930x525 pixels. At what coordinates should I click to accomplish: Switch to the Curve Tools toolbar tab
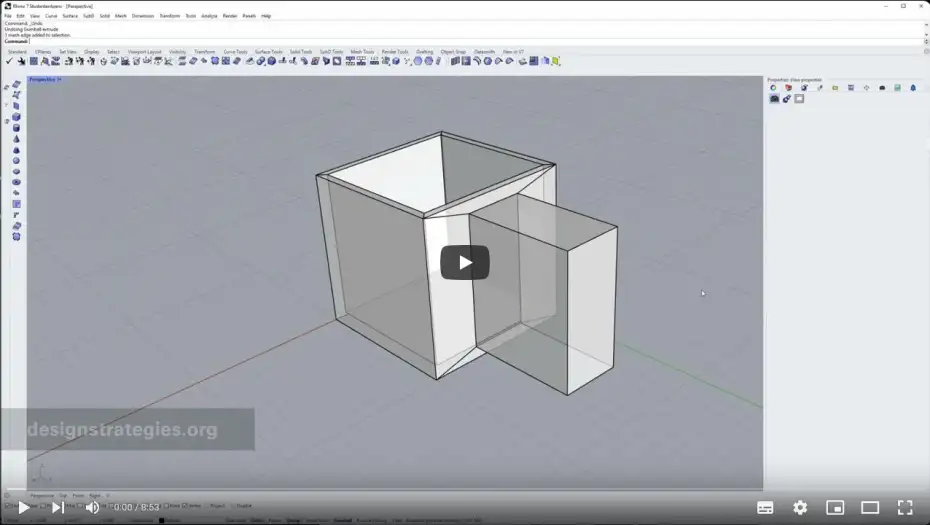[x=235, y=52]
